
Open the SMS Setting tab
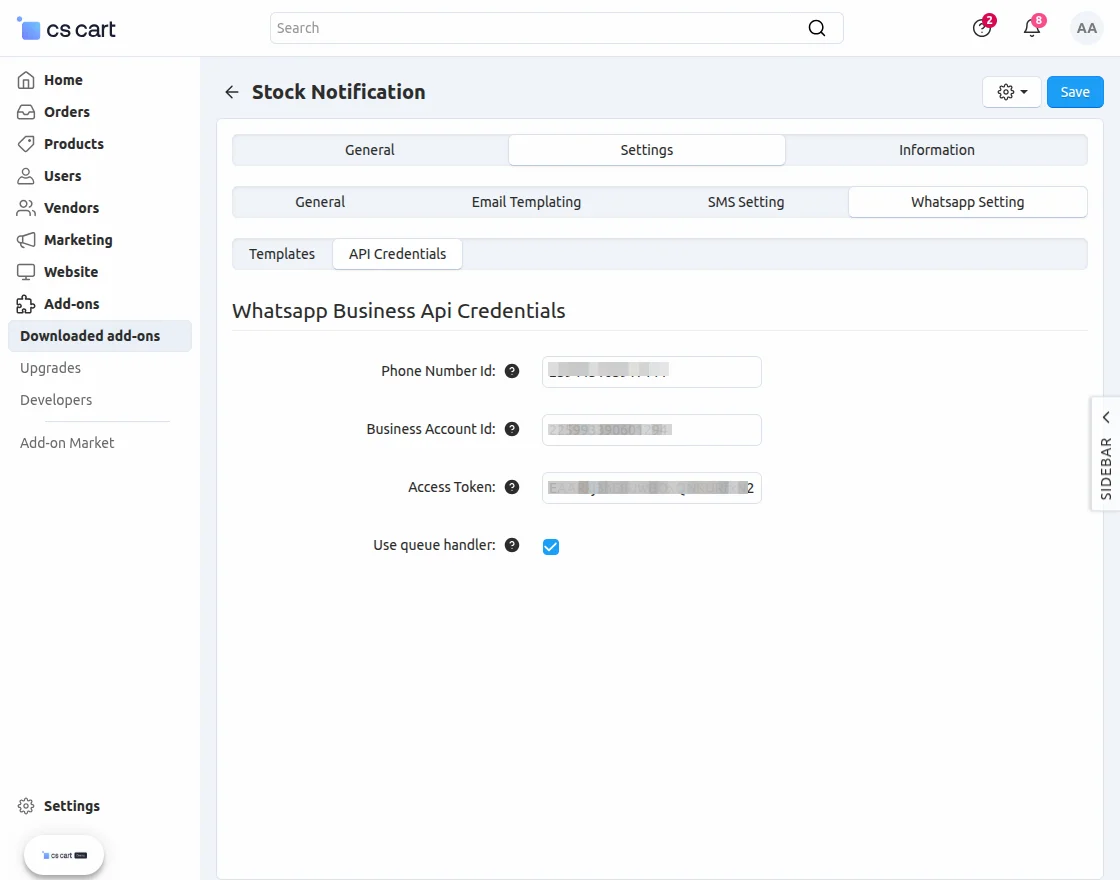pyautogui.click(x=745, y=201)
